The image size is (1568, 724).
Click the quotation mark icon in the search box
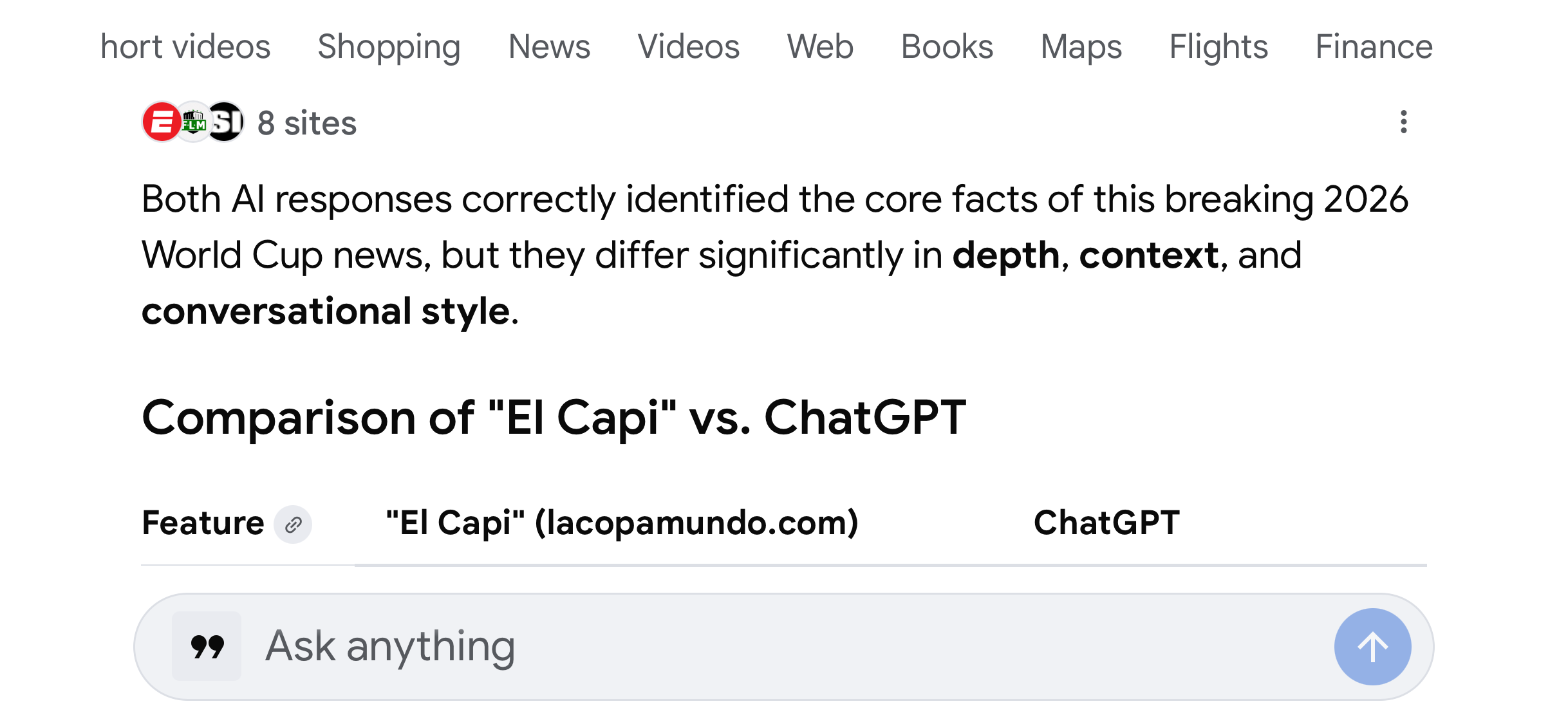(206, 645)
